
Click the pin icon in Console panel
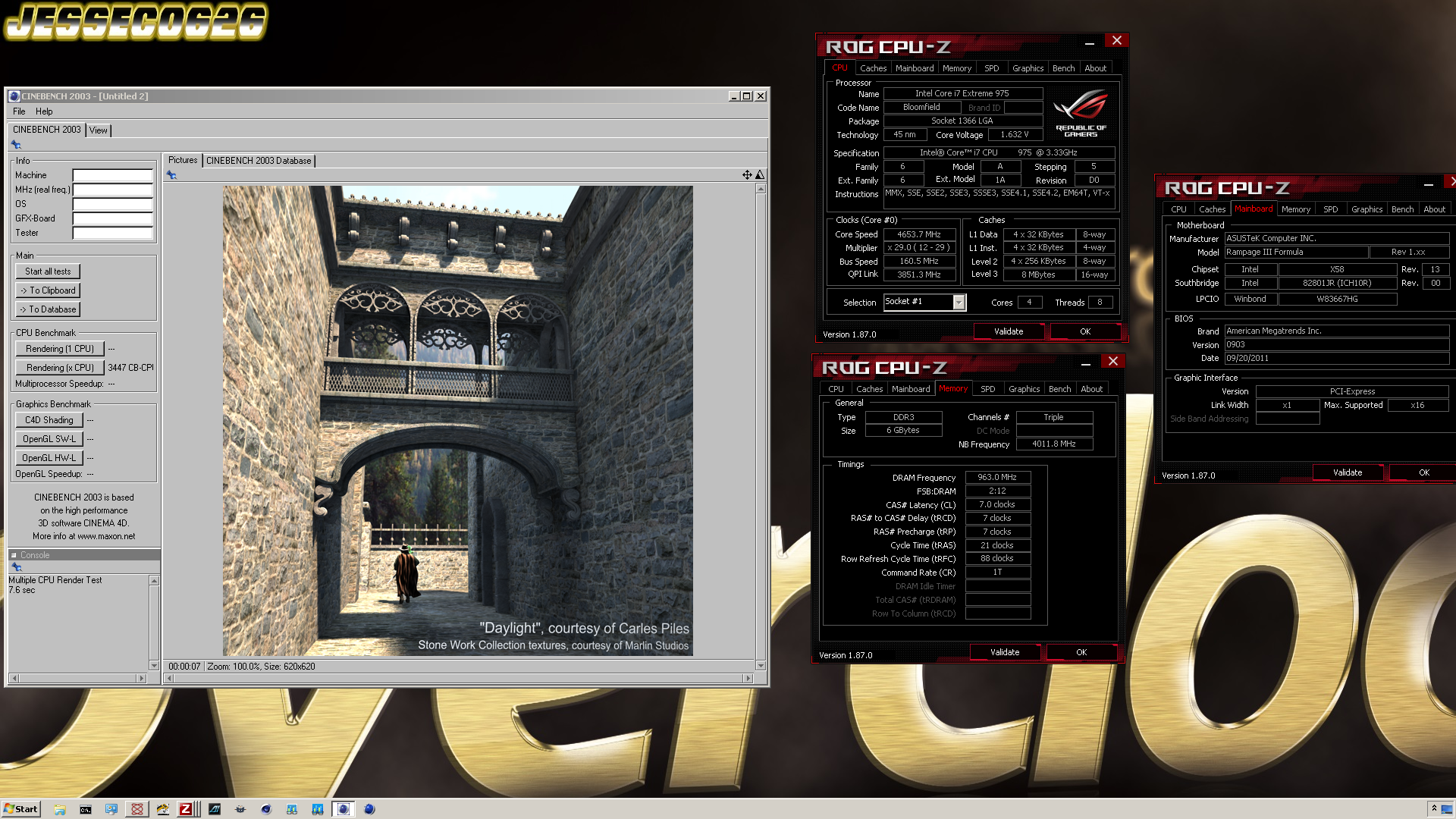(x=17, y=567)
